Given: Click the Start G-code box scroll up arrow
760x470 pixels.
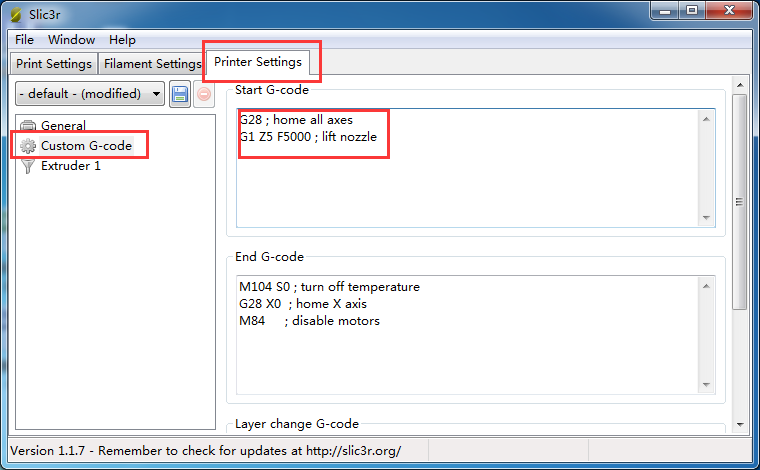Looking at the screenshot, I should 706,119.
